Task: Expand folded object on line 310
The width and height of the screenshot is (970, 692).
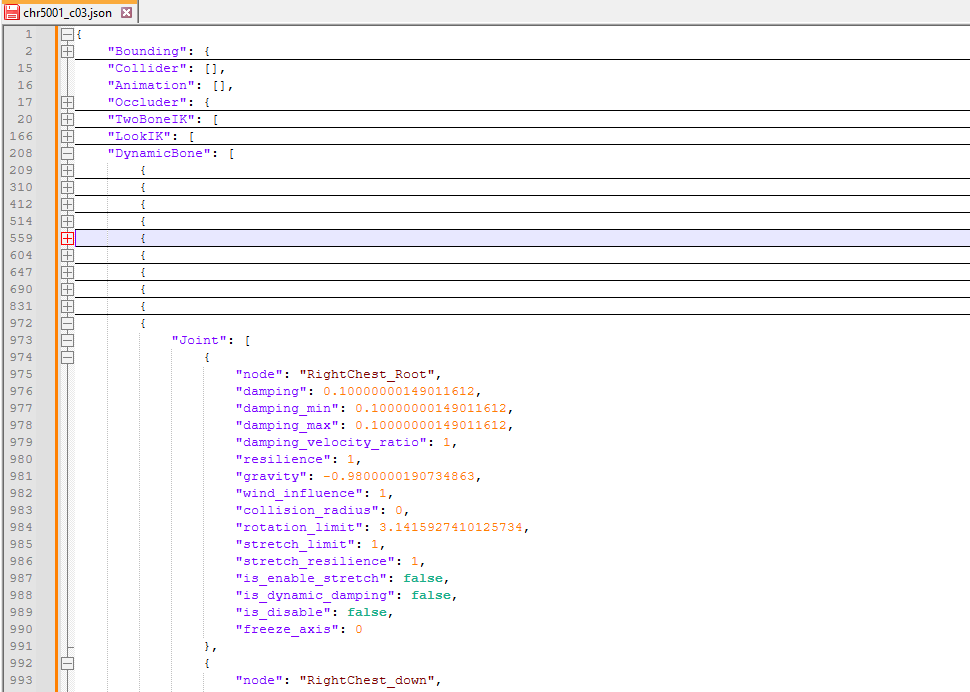Action: (x=67, y=187)
